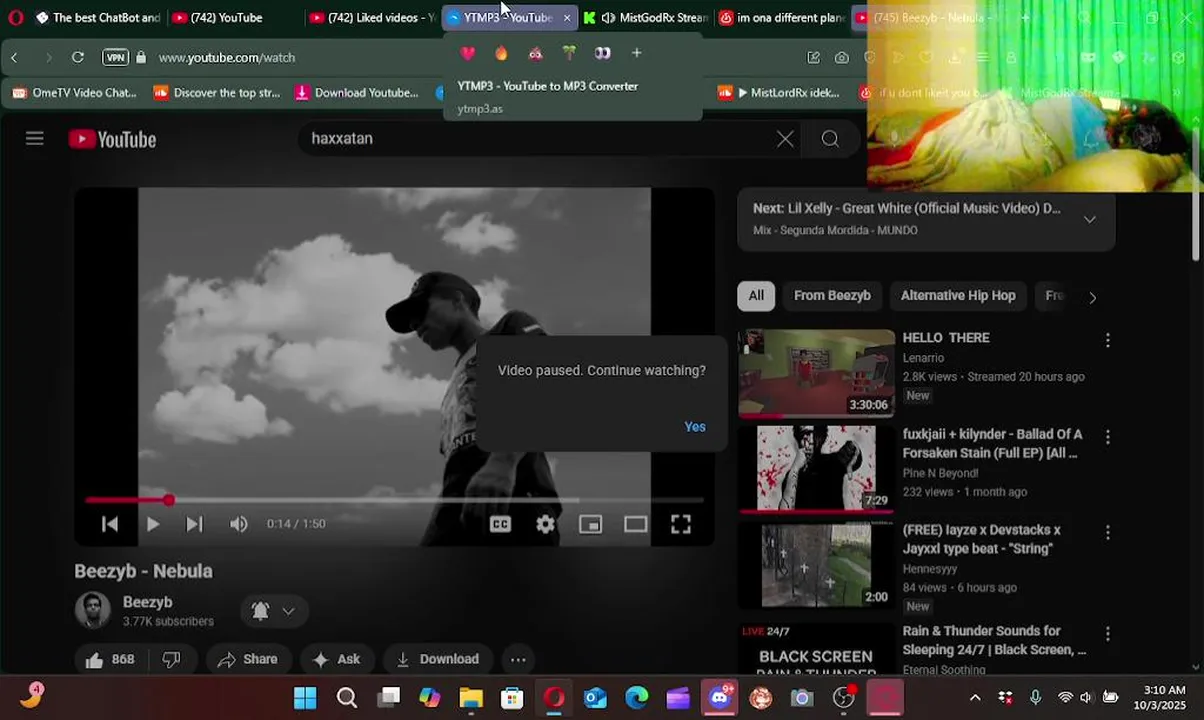Open options for fuxkjaii + kilynder video

1107,437
